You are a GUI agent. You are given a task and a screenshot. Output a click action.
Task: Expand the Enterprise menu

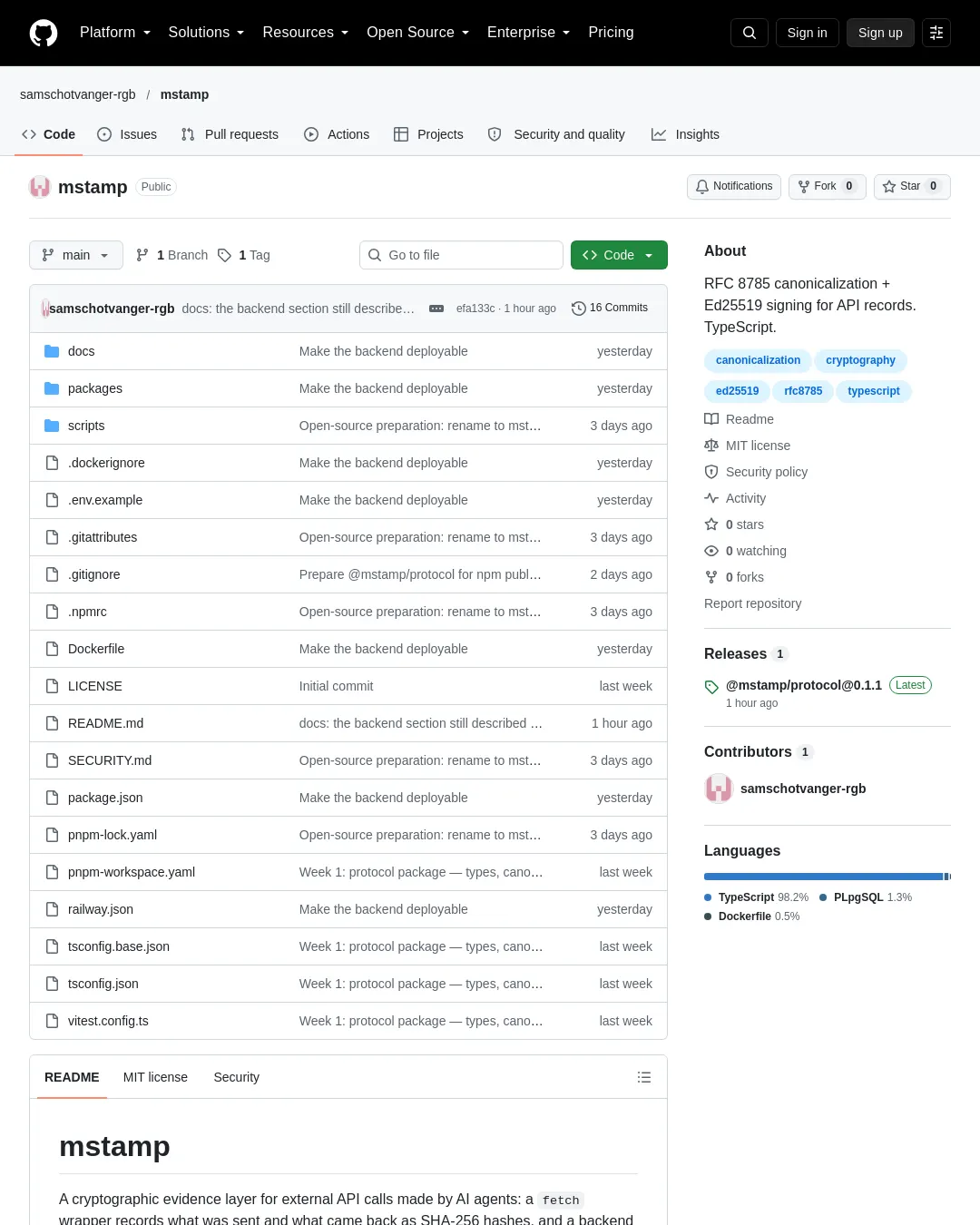(528, 33)
